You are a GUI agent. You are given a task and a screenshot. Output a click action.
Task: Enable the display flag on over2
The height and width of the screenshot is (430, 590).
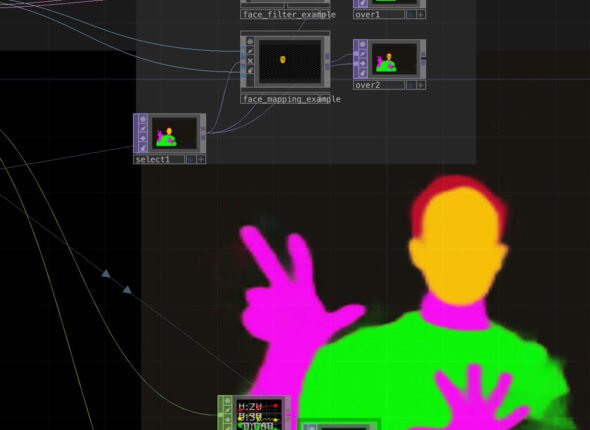[411, 85]
